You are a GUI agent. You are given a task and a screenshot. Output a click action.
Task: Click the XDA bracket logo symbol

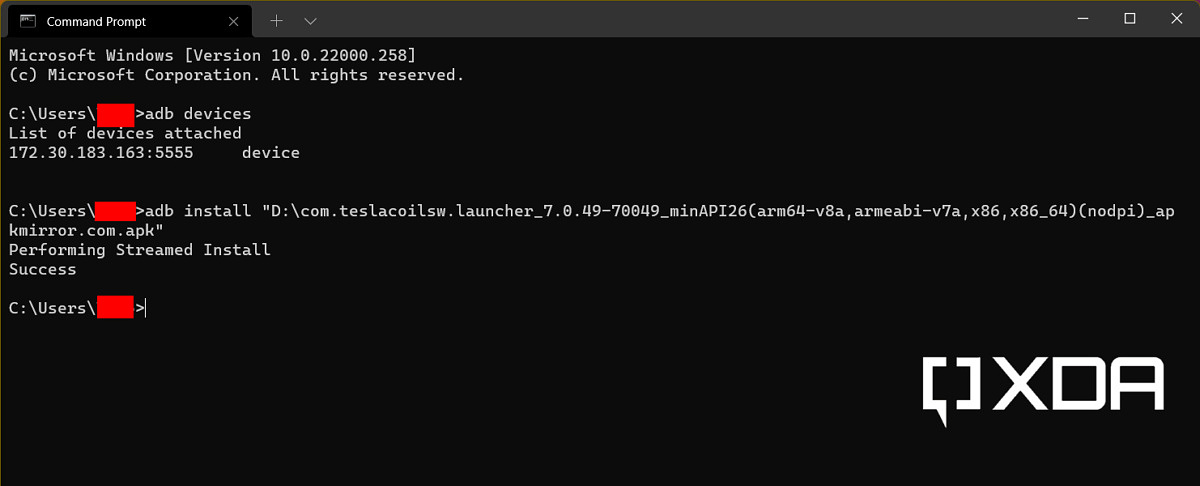(x=948, y=388)
